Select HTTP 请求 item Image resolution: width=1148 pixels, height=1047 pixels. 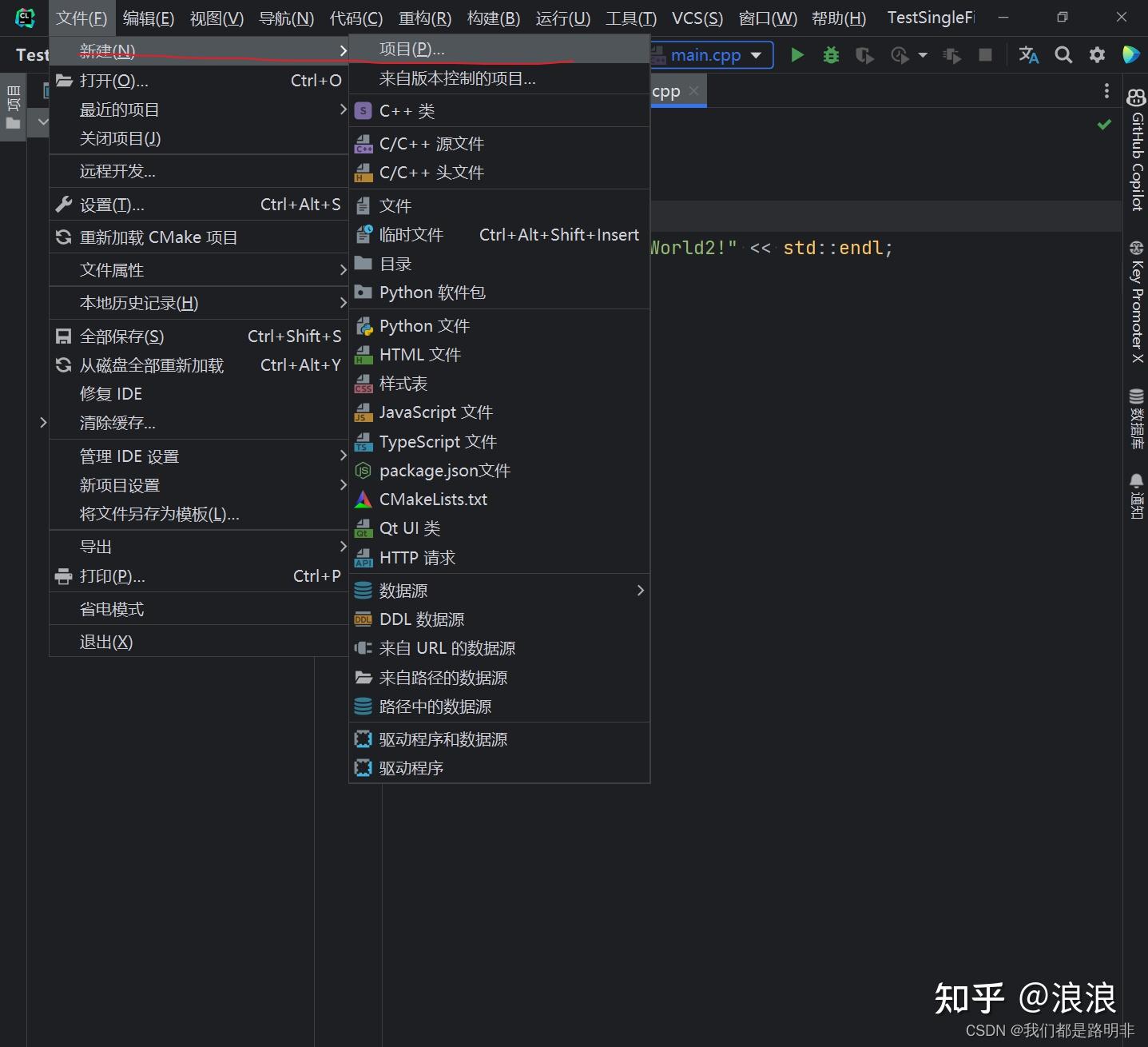[499, 558]
